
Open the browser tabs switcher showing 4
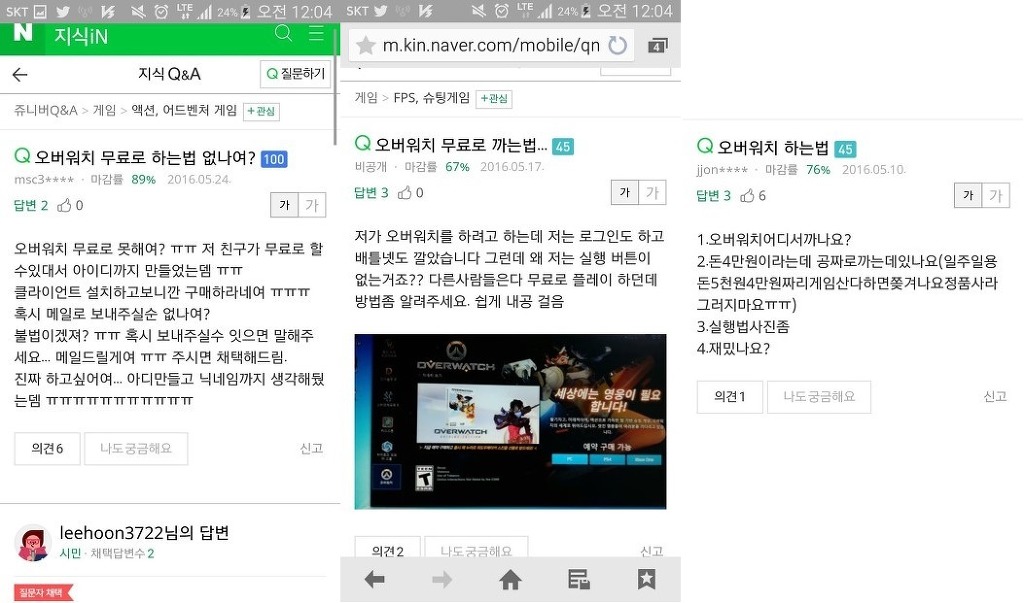[657, 46]
